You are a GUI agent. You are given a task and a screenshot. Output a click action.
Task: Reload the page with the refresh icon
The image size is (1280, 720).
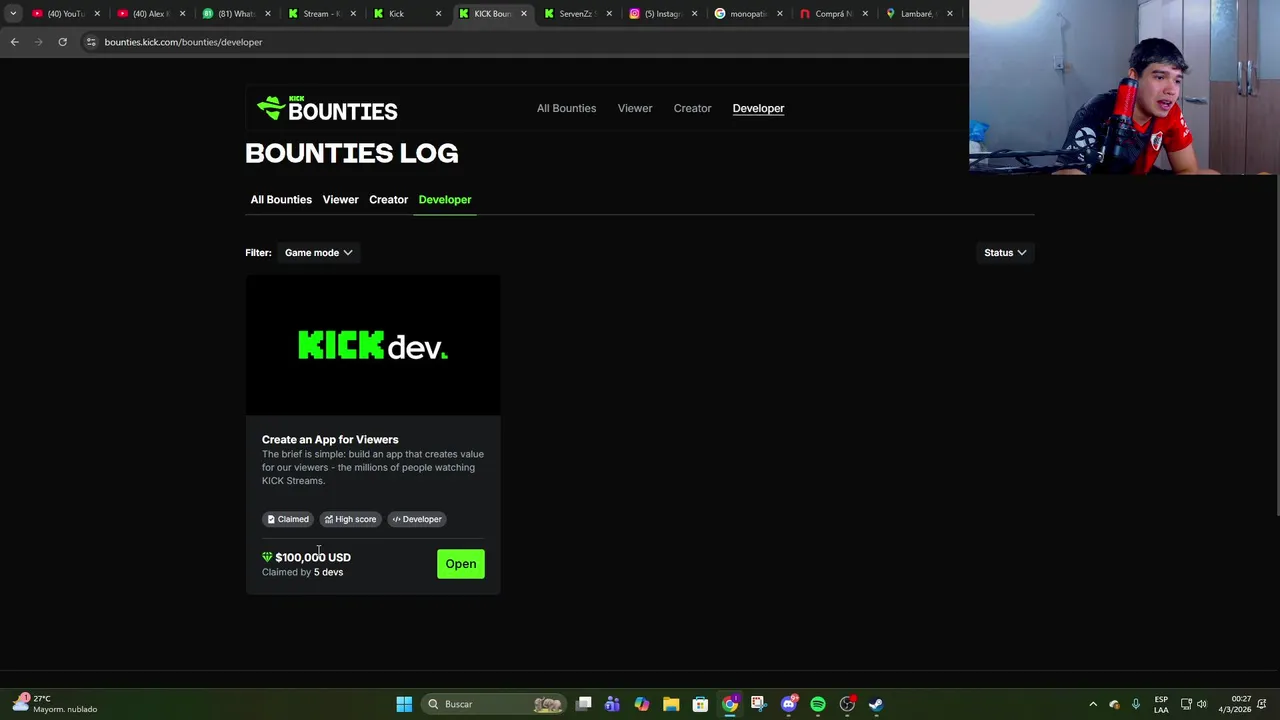(62, 42)
